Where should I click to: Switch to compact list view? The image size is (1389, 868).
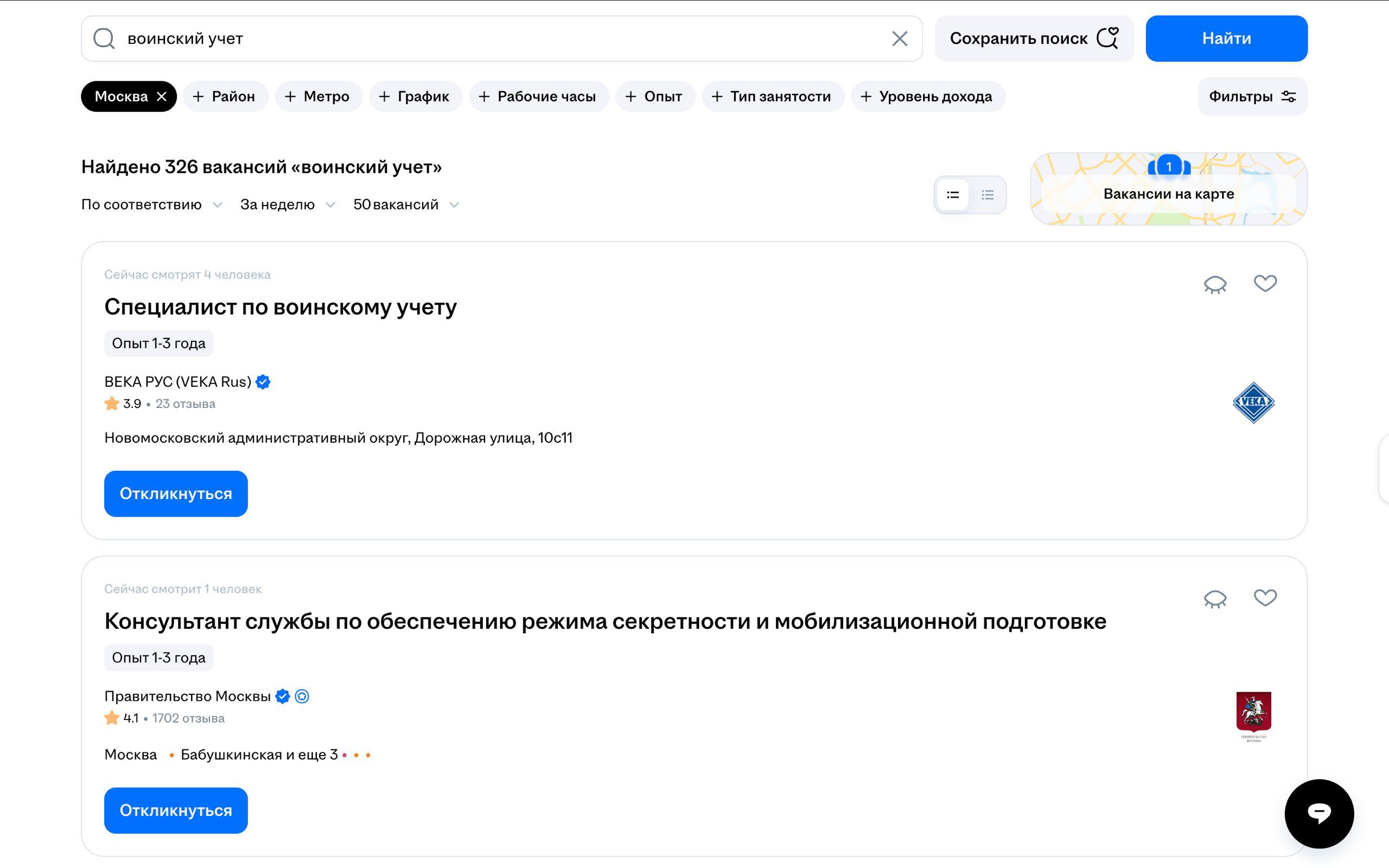(987, 195)
